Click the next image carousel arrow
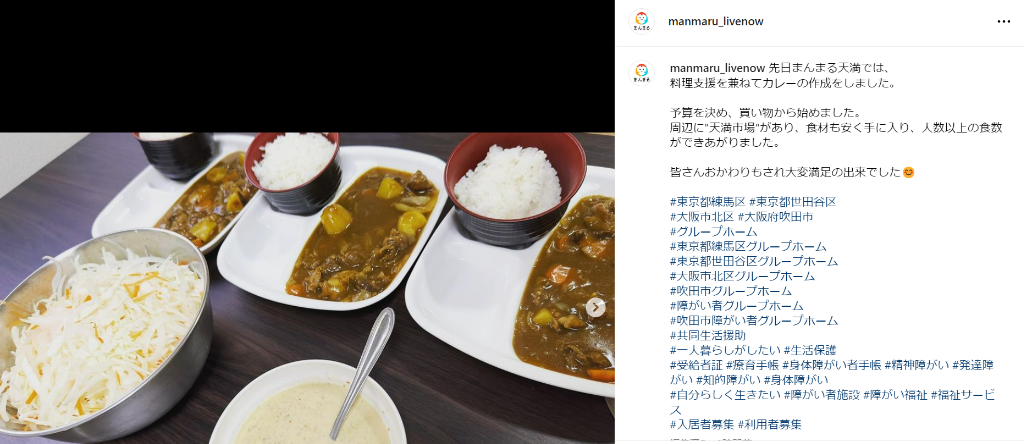This screenshot has height=444, width=1024. pos(595,307)
